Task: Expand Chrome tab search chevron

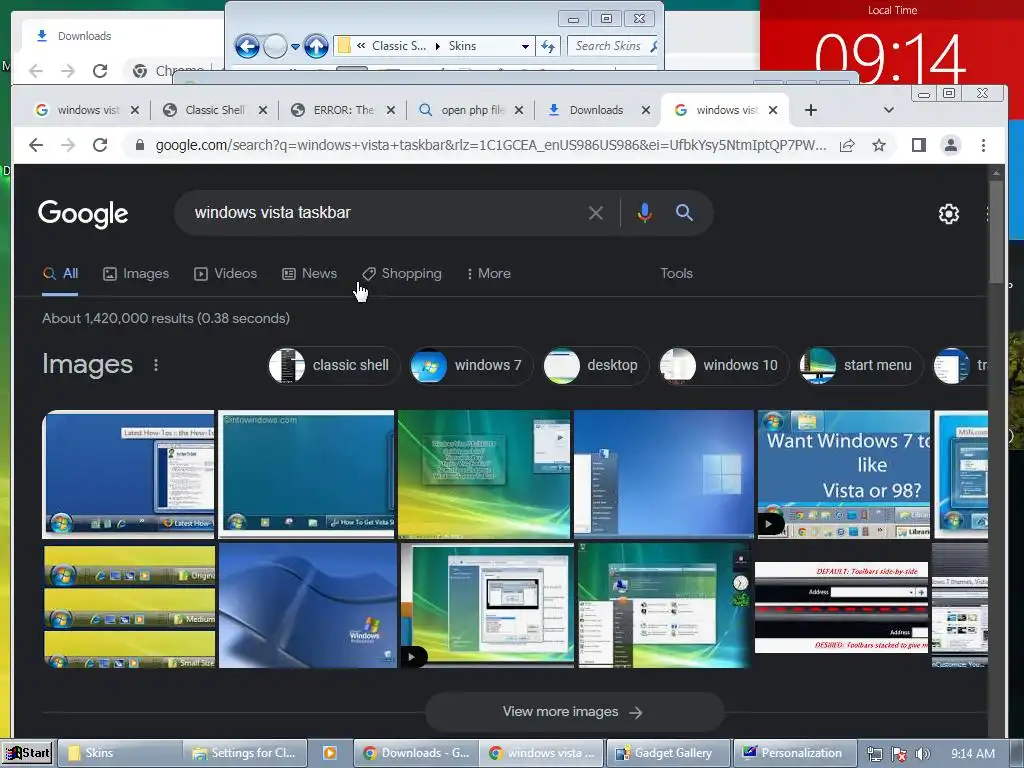Action: pyautogui.click(x=888, y=110)
